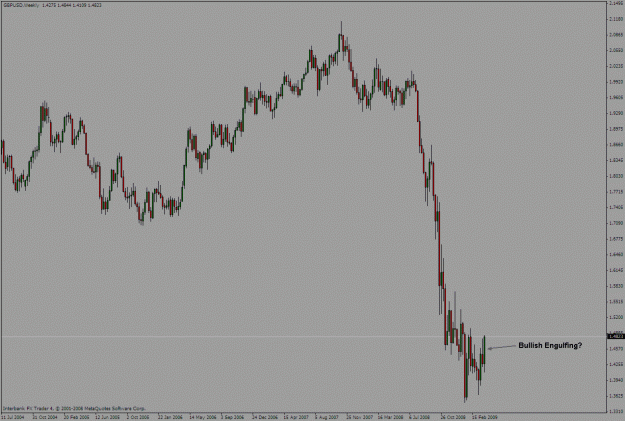This screenshot has height=421, width=625.
Task: Click the "Bullish Engulfing?" text label
Action: (x=550, y=345)
